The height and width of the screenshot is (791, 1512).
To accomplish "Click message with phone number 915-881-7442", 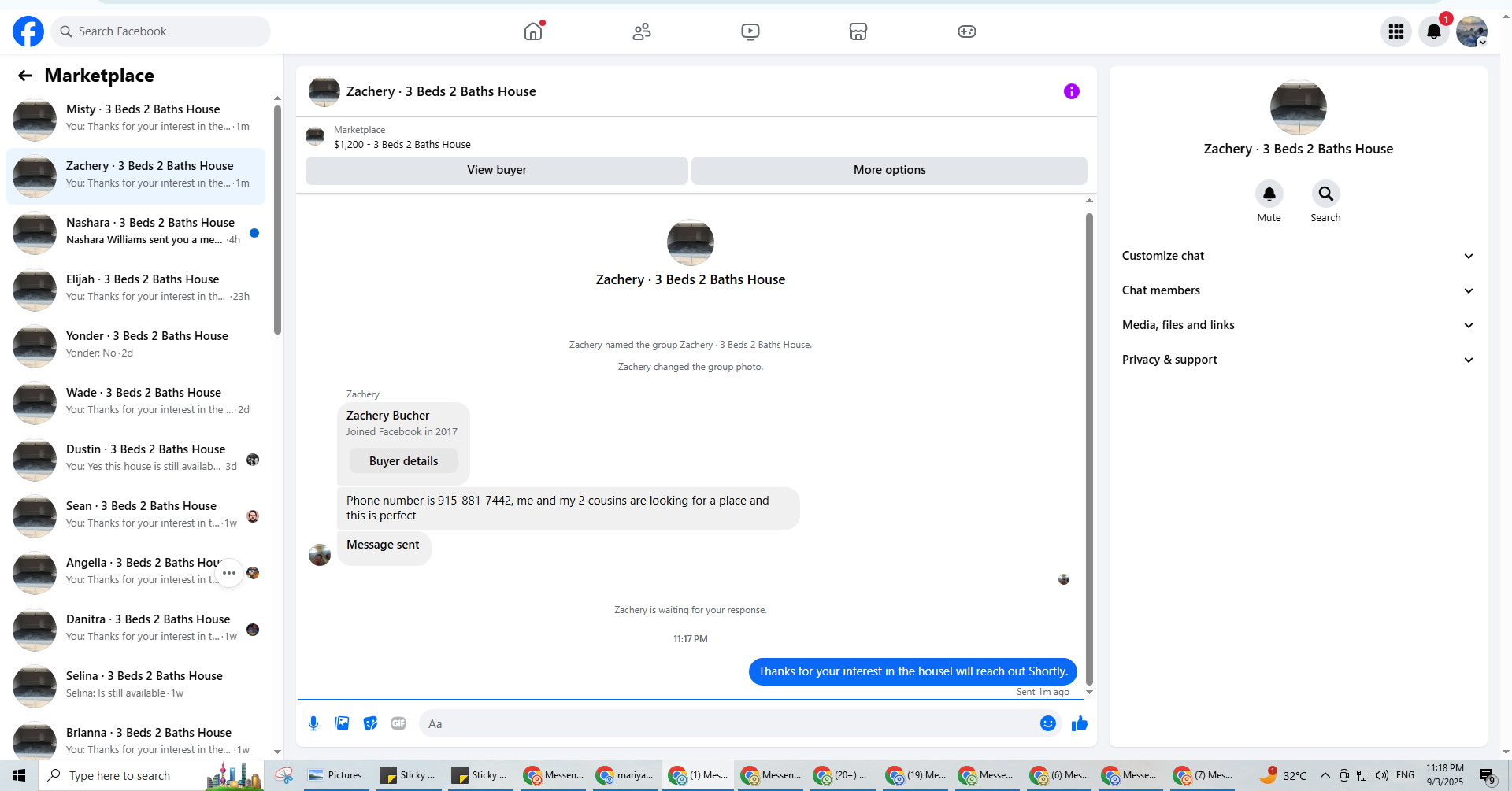I will click(568, 508).
